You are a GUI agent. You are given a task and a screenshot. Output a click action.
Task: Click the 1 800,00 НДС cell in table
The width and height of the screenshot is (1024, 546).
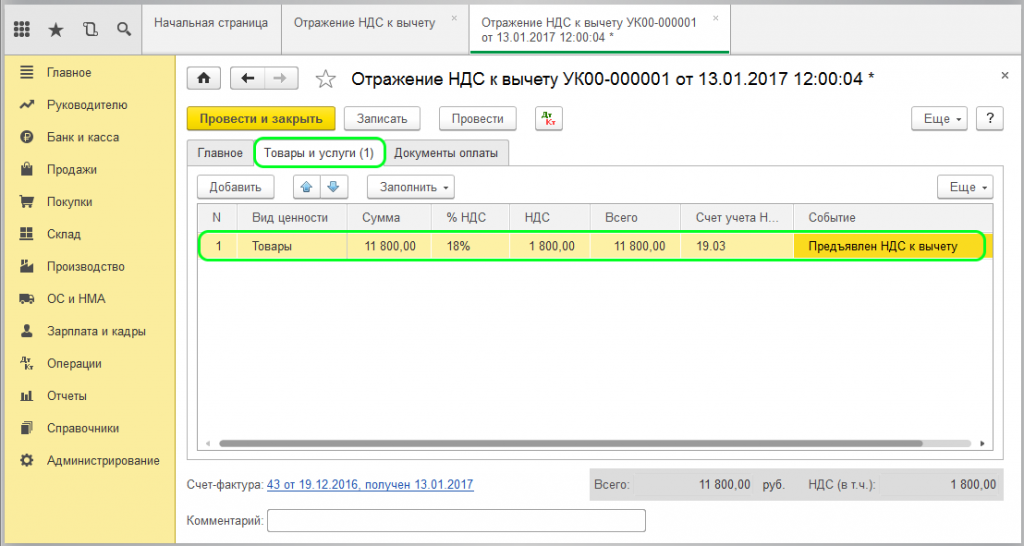coord(550,246)
